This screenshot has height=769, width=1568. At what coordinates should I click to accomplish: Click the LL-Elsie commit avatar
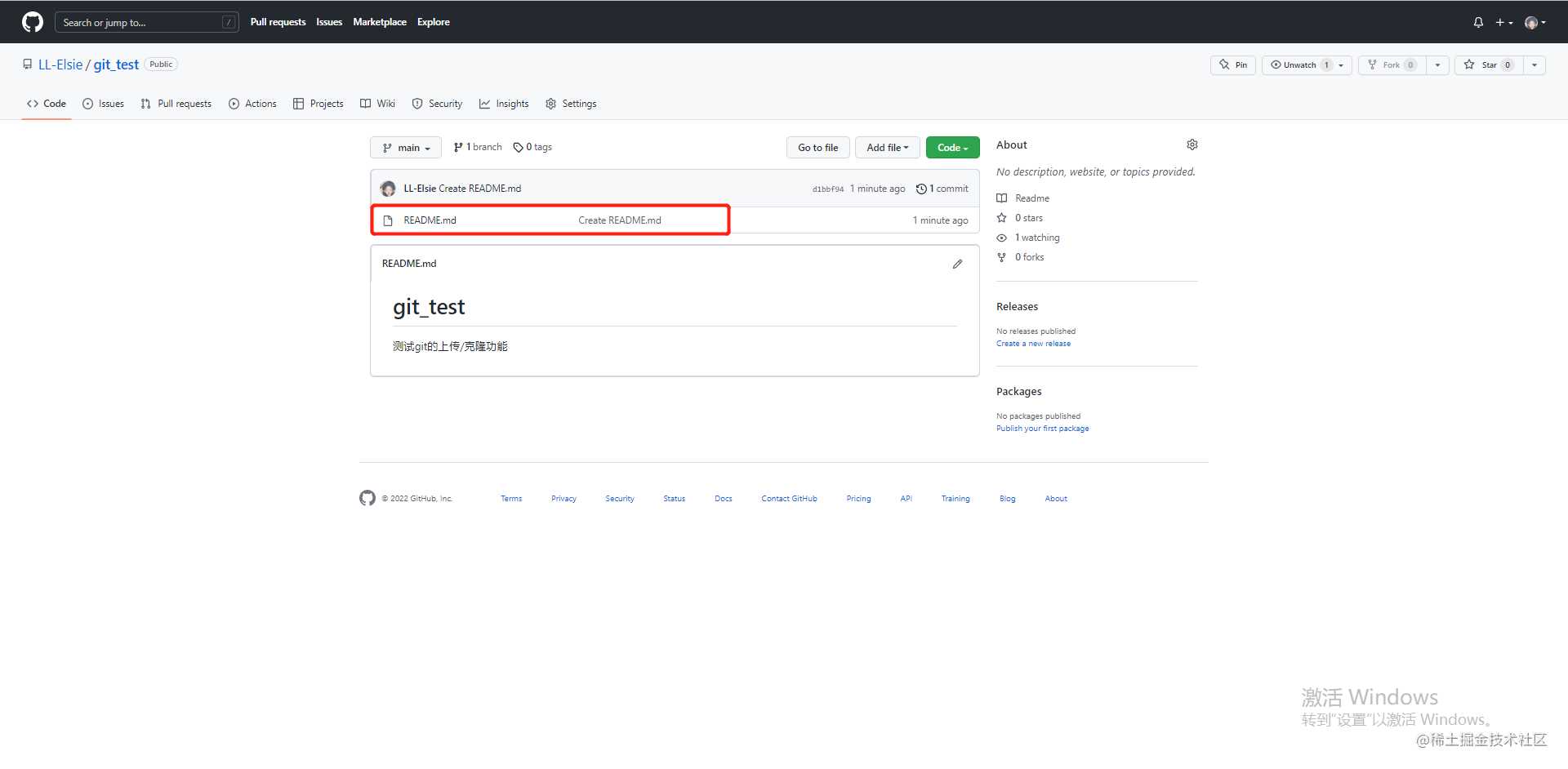pyautogui.click(x=388, y=189)
